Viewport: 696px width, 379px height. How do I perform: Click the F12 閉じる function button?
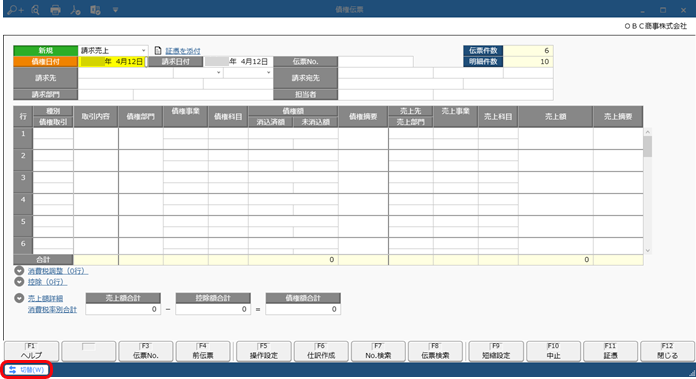[x=667, y=351]
